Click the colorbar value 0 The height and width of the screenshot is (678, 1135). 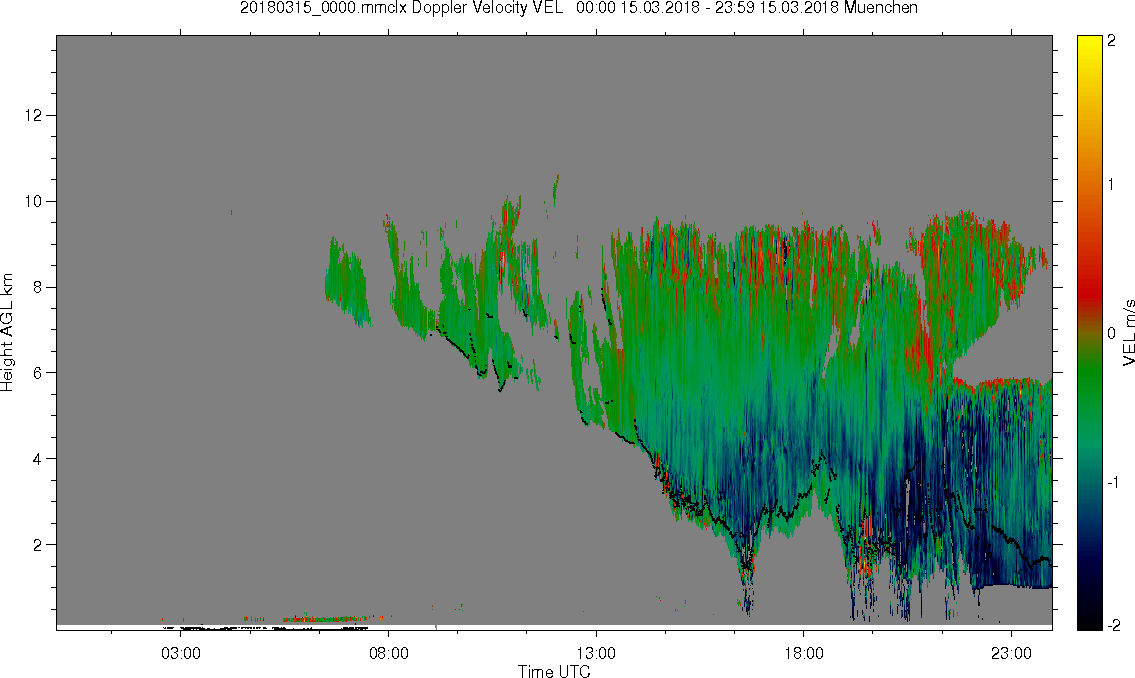click(x=1111, y=334)
